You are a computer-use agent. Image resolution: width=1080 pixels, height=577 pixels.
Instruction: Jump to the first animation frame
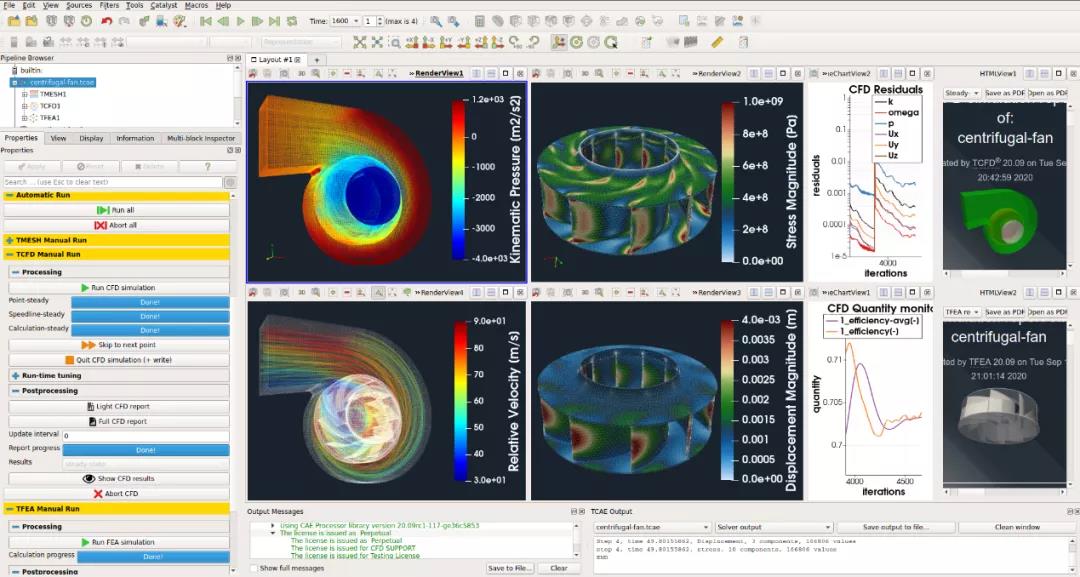[205, 21]
